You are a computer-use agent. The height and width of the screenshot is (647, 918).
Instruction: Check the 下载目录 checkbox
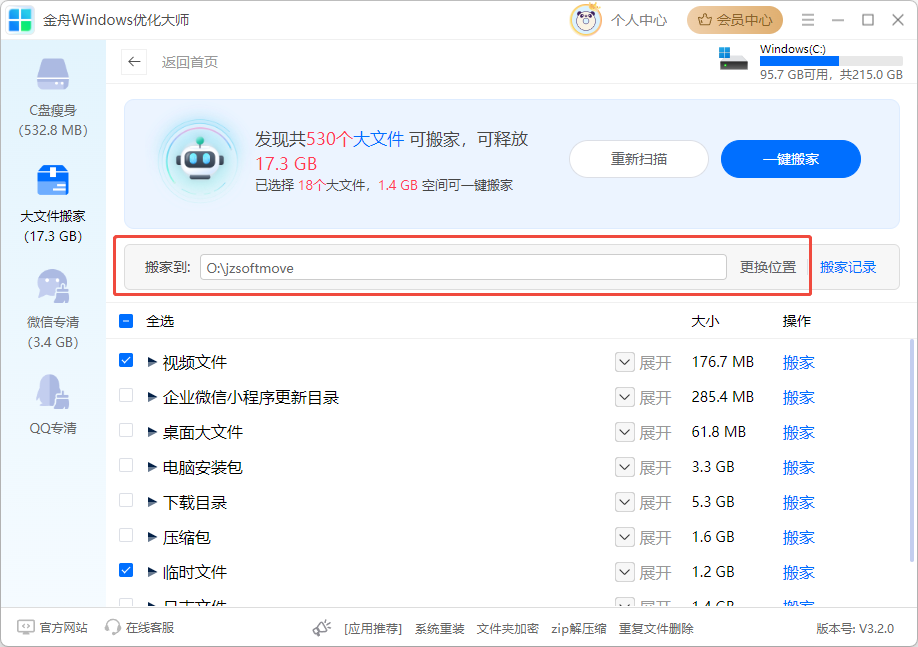click(126, 501)
